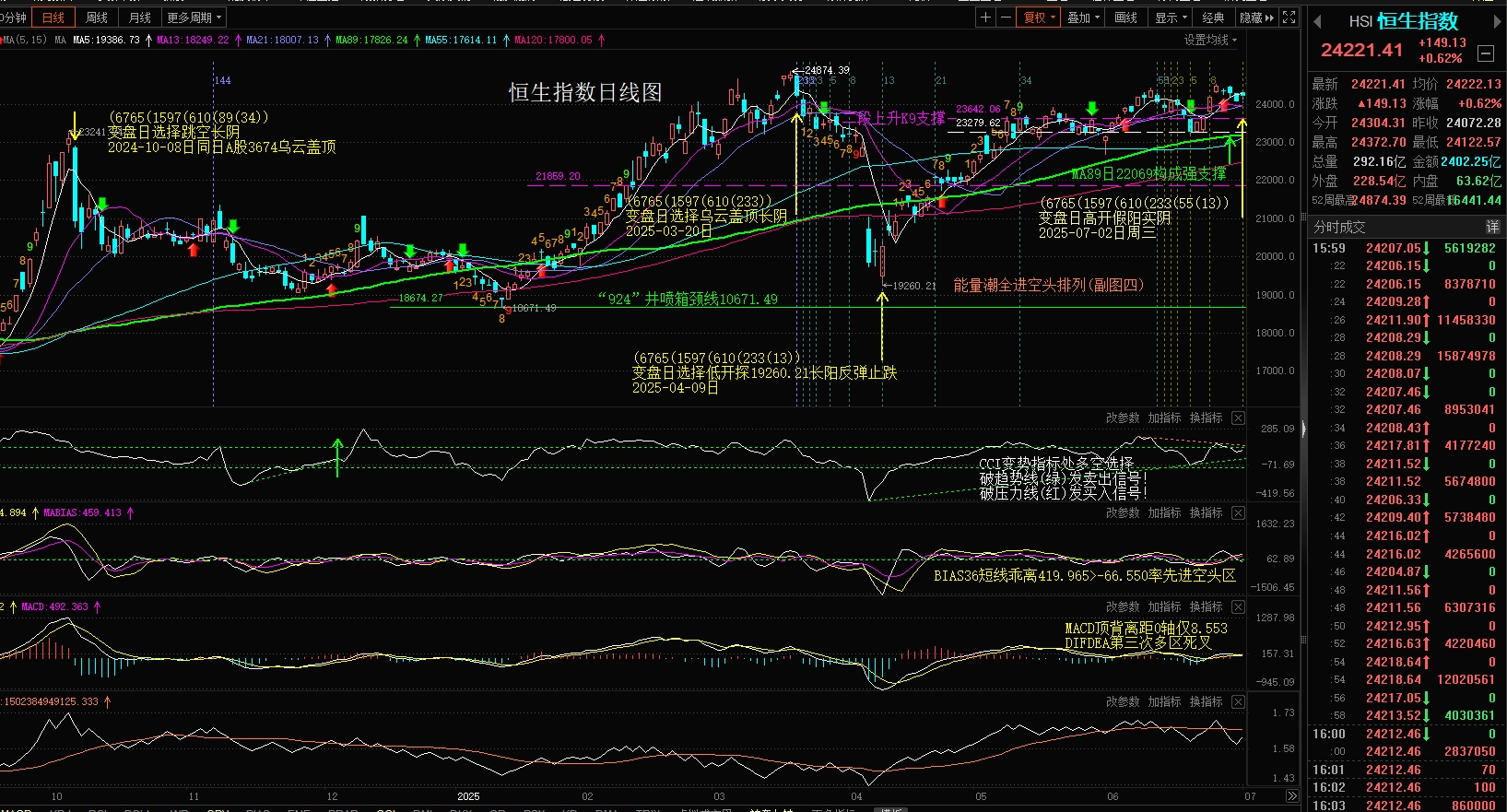Select the 15:59 tick row with 24207.05
This screenshot has height=812, width=1507.
tap(1407, 249)
